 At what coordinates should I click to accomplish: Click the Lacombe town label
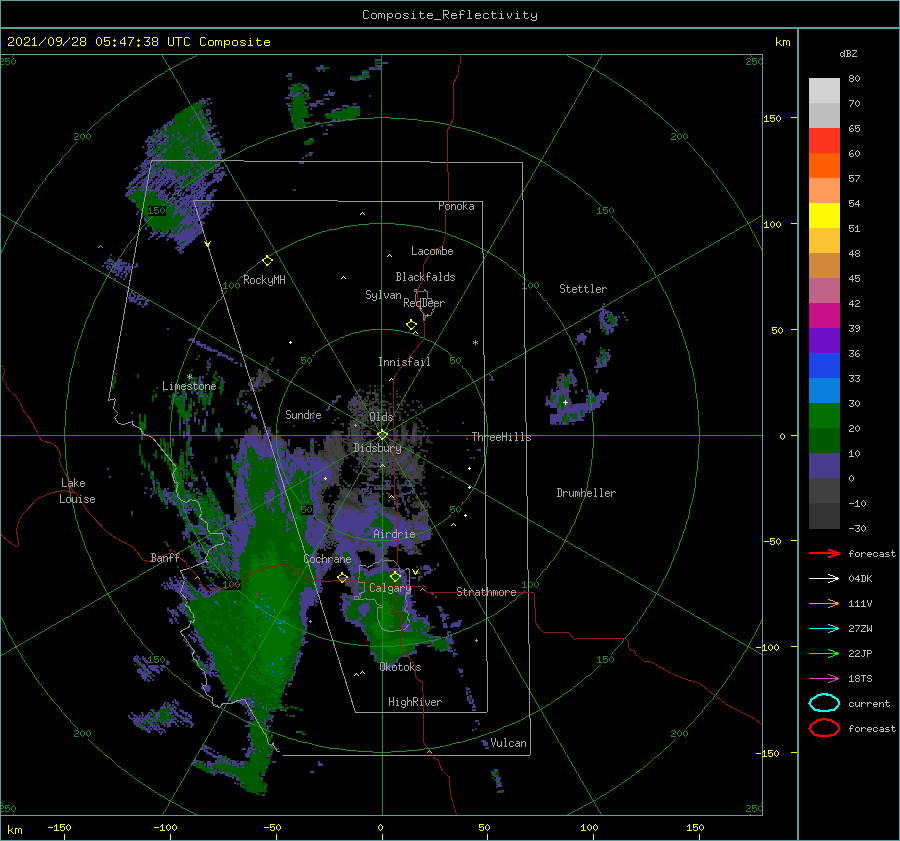click(432, 251)
